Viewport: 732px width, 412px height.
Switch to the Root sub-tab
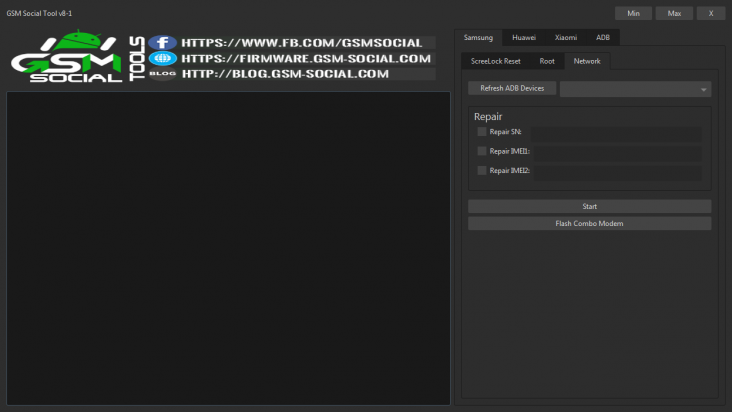point(547,61)
